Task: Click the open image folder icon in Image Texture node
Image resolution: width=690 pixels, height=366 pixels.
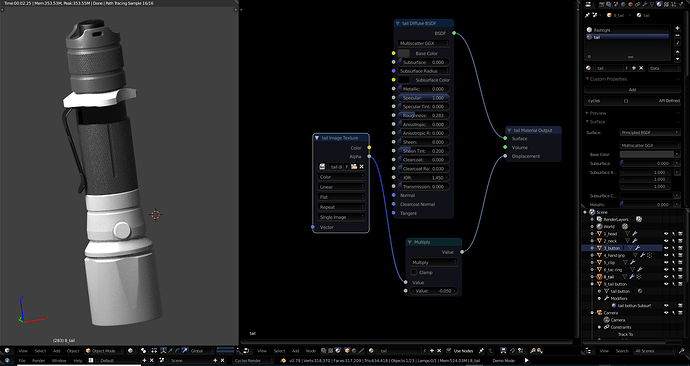Action: point(354,166)
